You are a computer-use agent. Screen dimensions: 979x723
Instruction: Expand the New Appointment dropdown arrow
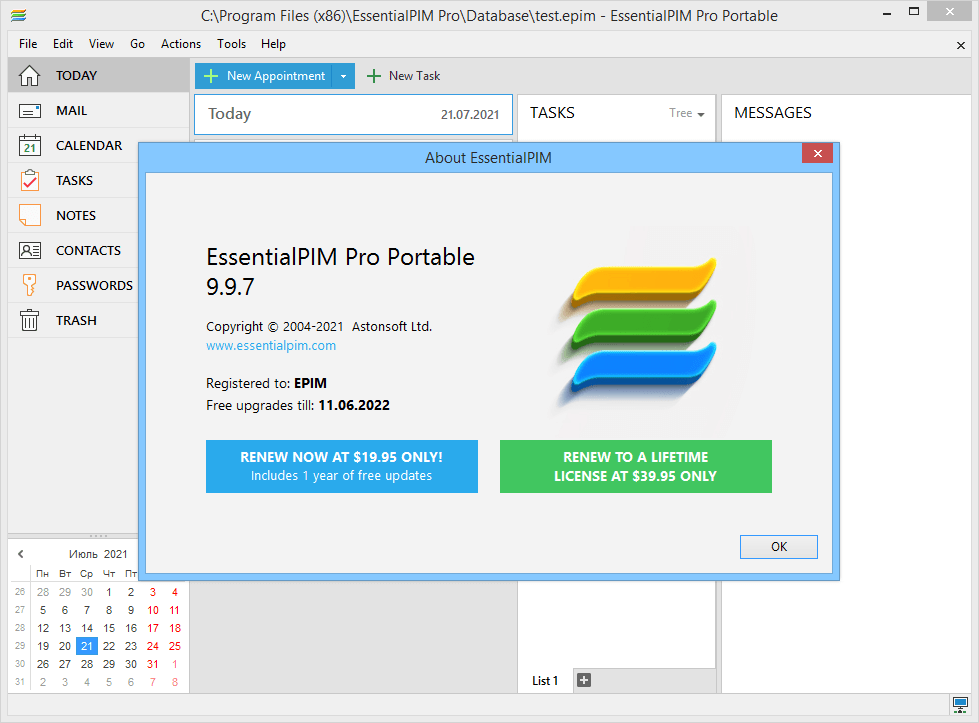[343, 76]
